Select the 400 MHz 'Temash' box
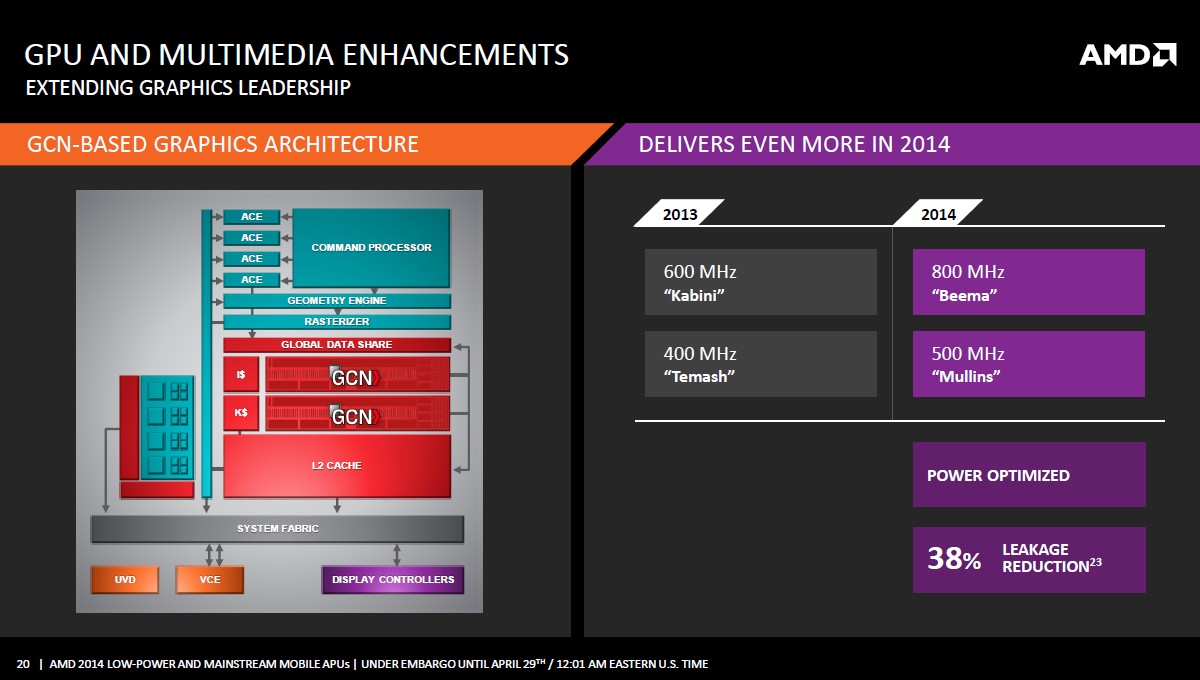The image size is (1200, 680). pos(760,364)
